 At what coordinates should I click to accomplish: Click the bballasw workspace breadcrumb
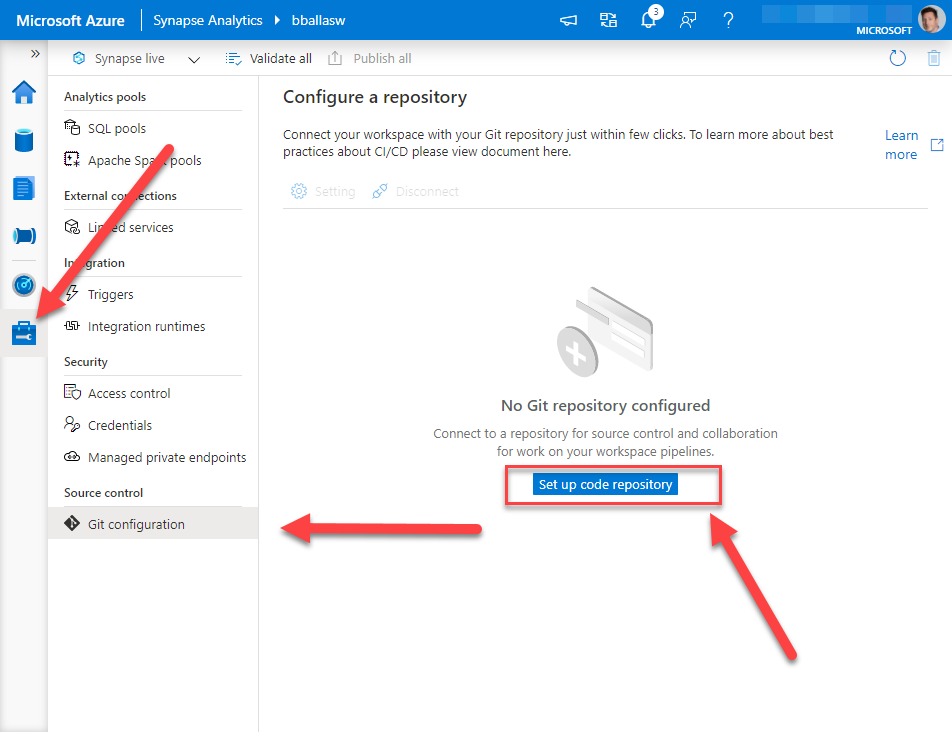pos(318,20)
